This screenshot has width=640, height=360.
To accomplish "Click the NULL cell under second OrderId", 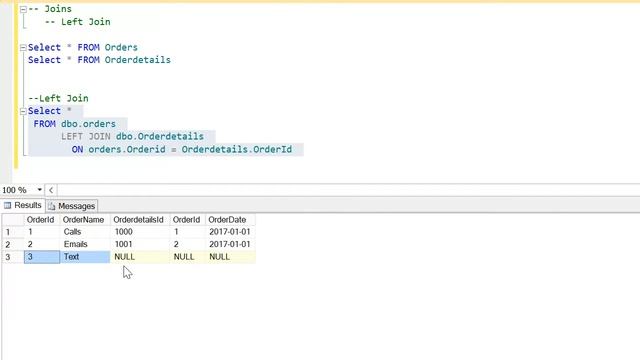I will 188,257.
